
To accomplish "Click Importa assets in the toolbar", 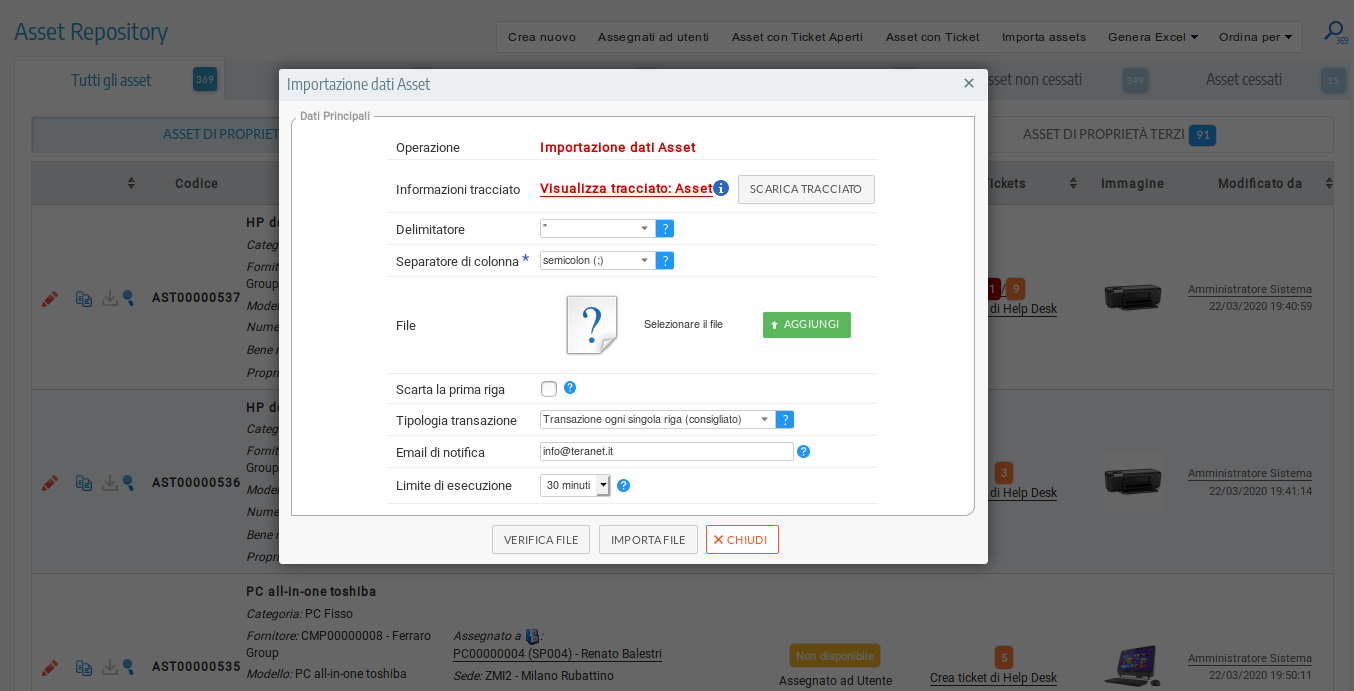I will [1044, 37].
